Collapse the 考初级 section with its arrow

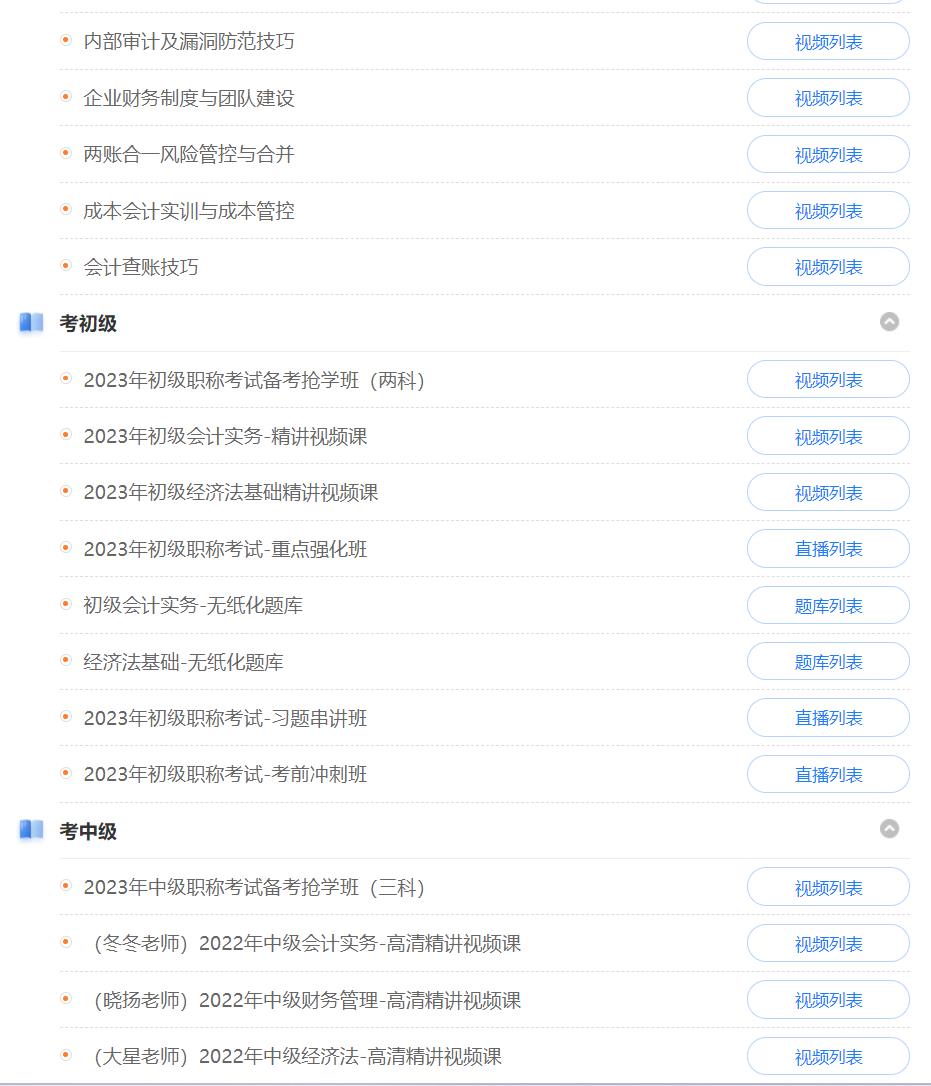(889, 322)
